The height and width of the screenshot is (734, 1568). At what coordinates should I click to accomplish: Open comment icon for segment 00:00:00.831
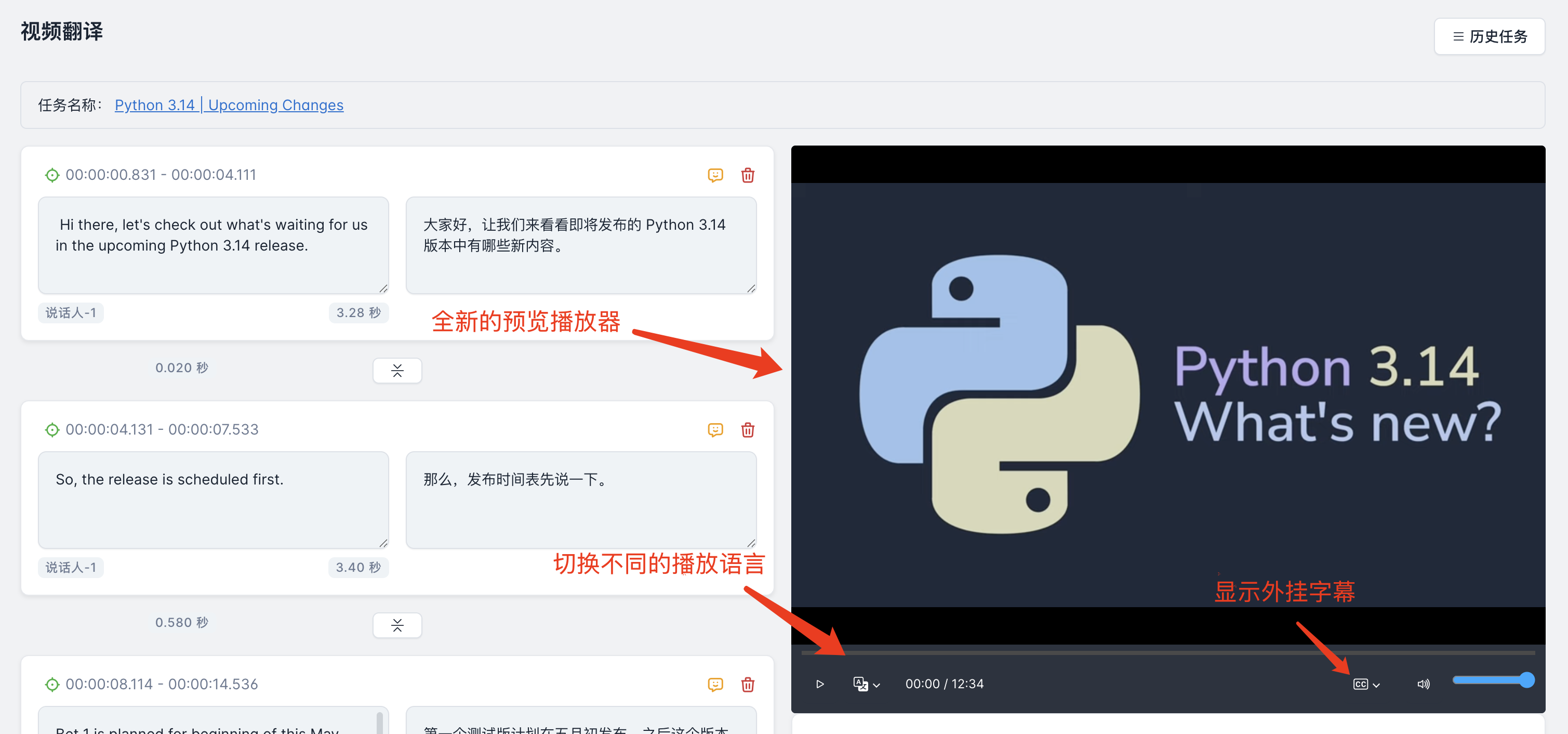[x=715, y=175]
